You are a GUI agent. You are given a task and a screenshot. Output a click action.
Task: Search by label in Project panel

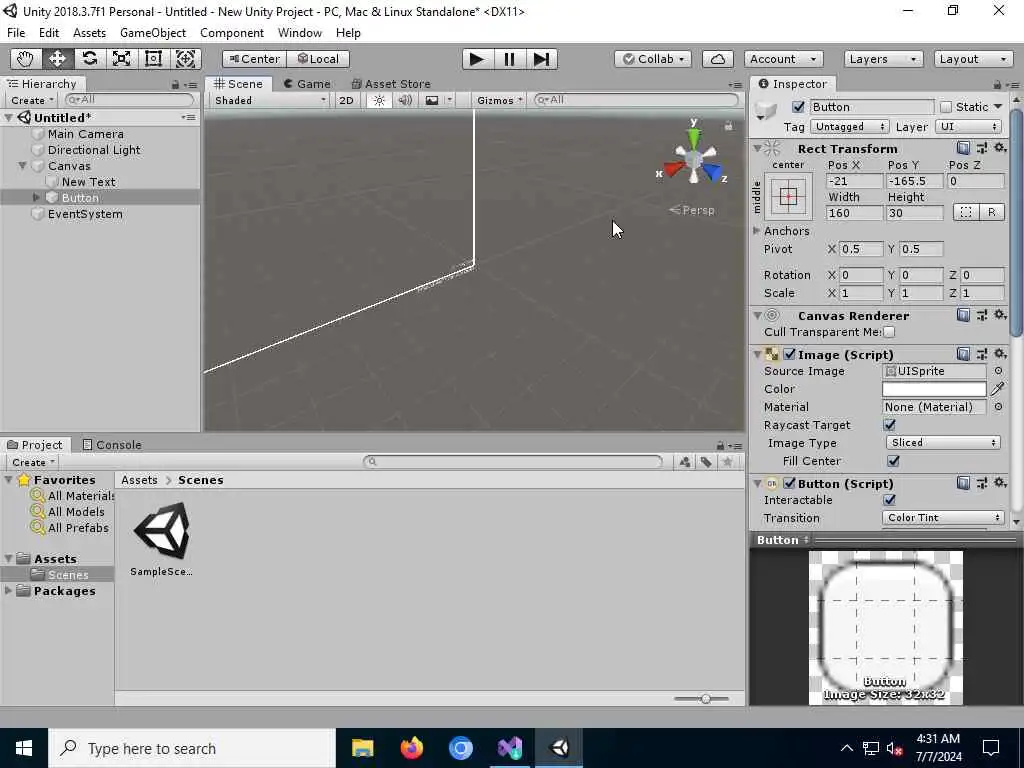click(706, 462)
